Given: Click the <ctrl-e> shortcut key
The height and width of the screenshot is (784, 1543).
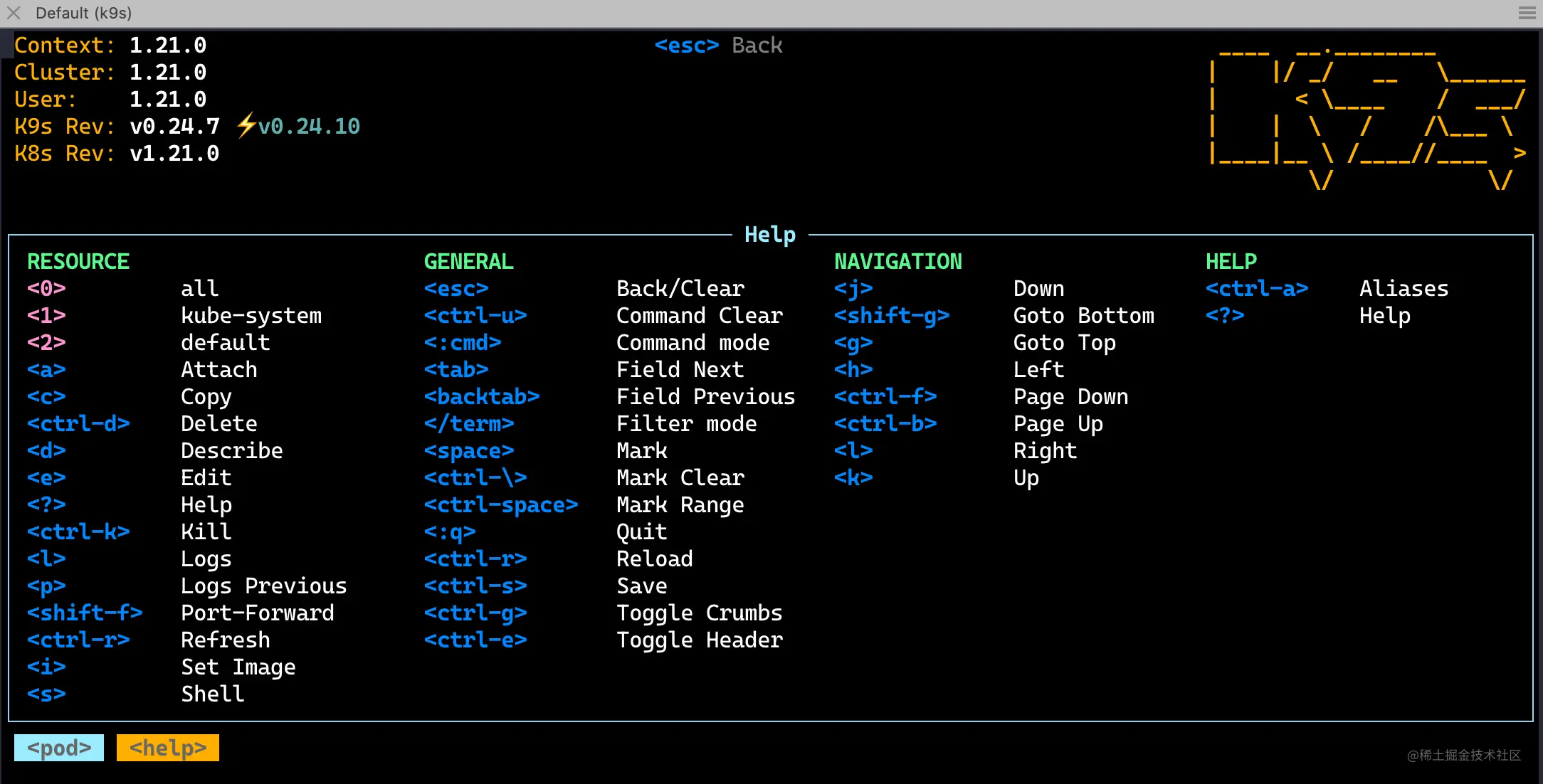Looking at the screenshot, I should 475,640.
